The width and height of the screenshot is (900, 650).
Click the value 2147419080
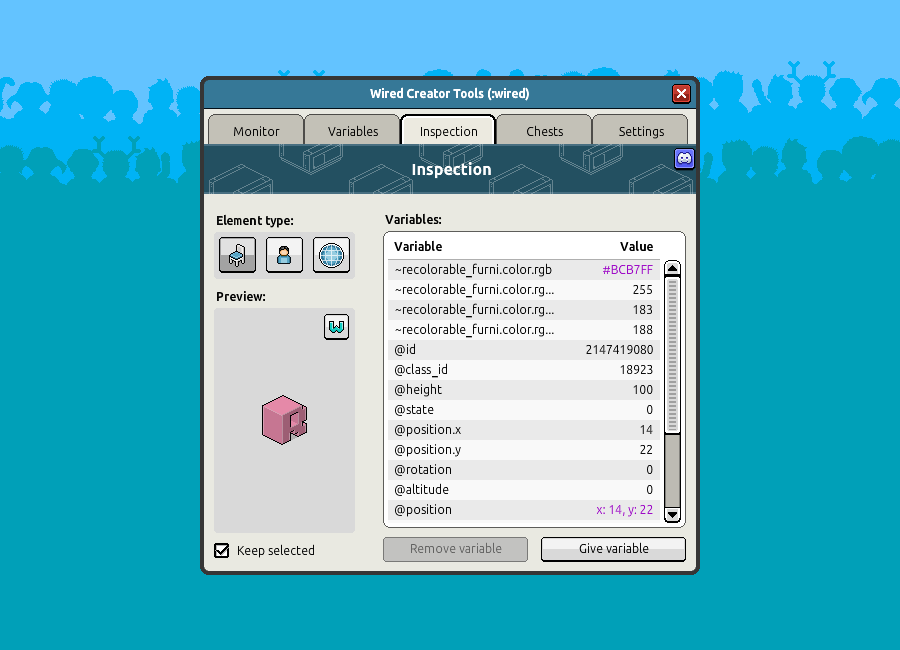(x=619, y=350)
